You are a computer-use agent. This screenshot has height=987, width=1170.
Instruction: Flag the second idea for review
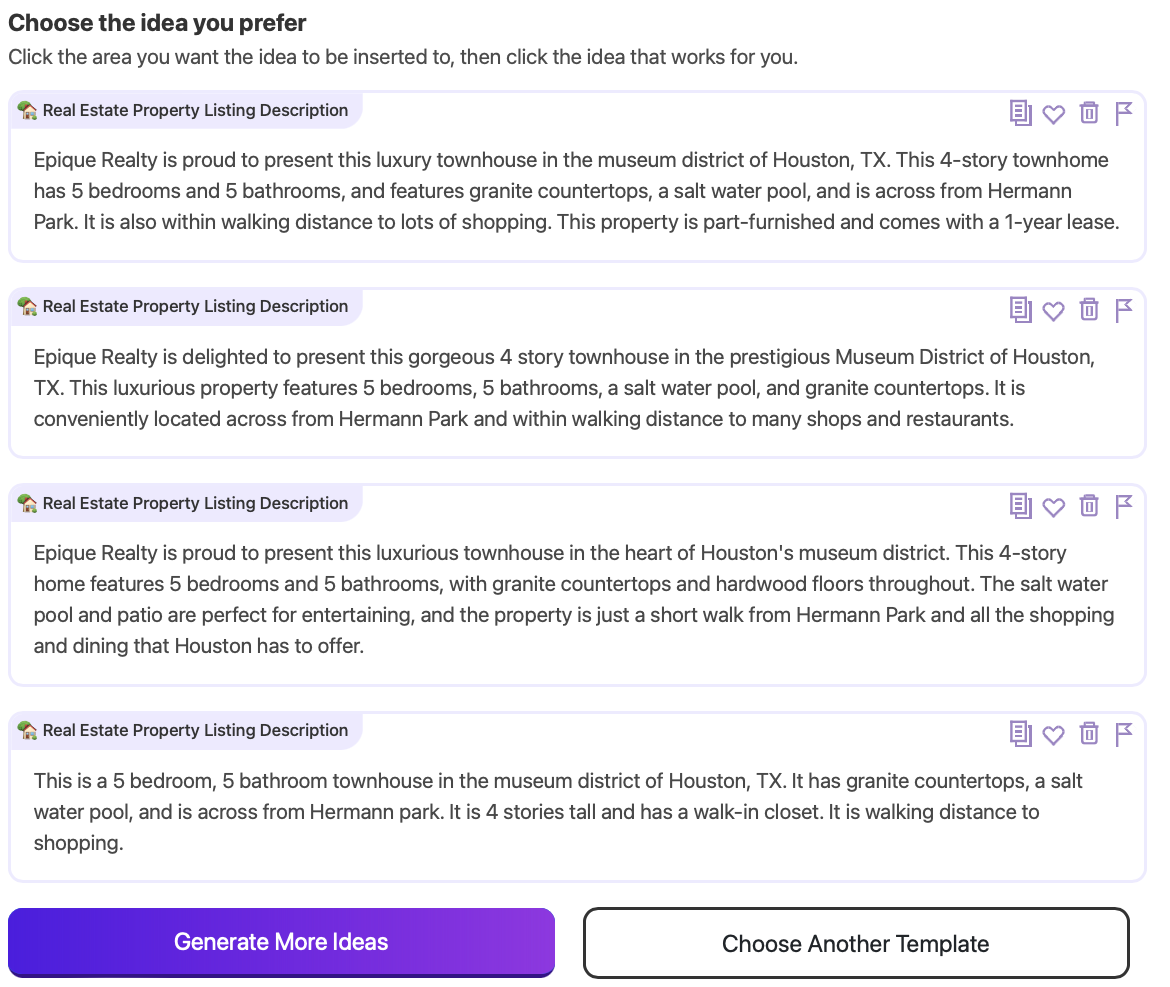[1123, 310]
